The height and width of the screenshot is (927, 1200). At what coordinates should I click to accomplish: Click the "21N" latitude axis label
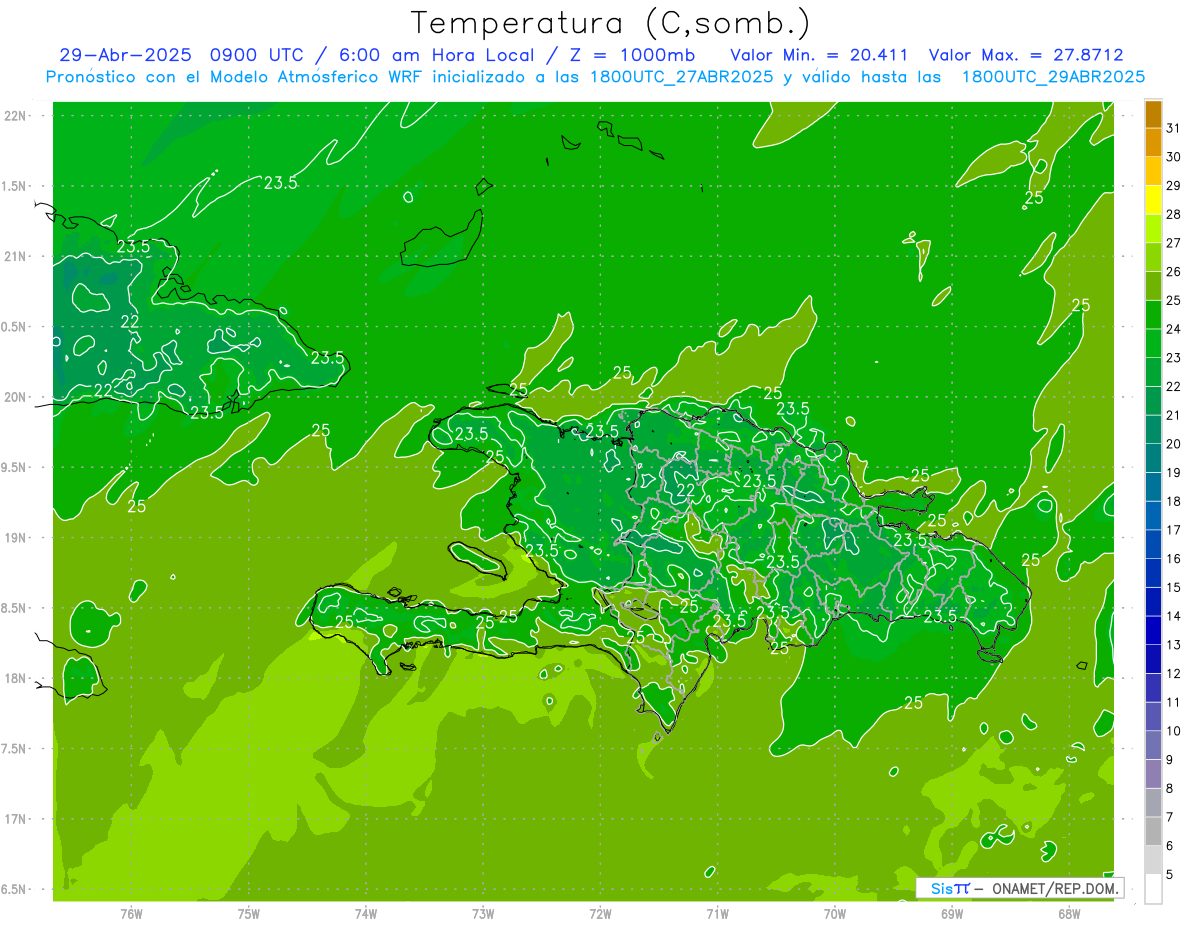(17, 257)
